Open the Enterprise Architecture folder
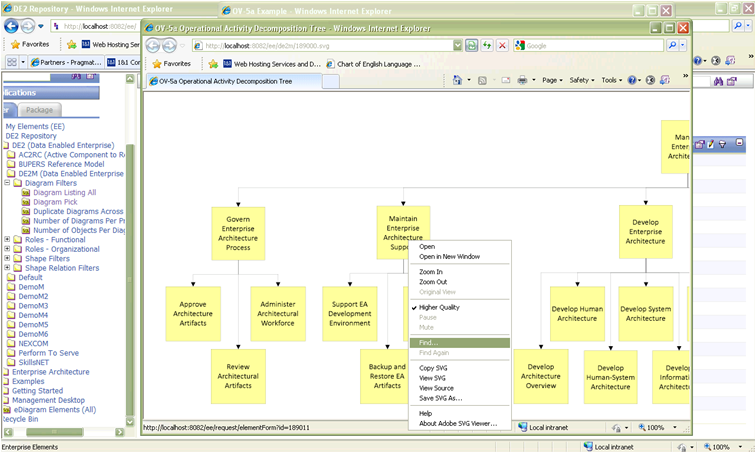The image size is (755, 452). tap(51, 372)
